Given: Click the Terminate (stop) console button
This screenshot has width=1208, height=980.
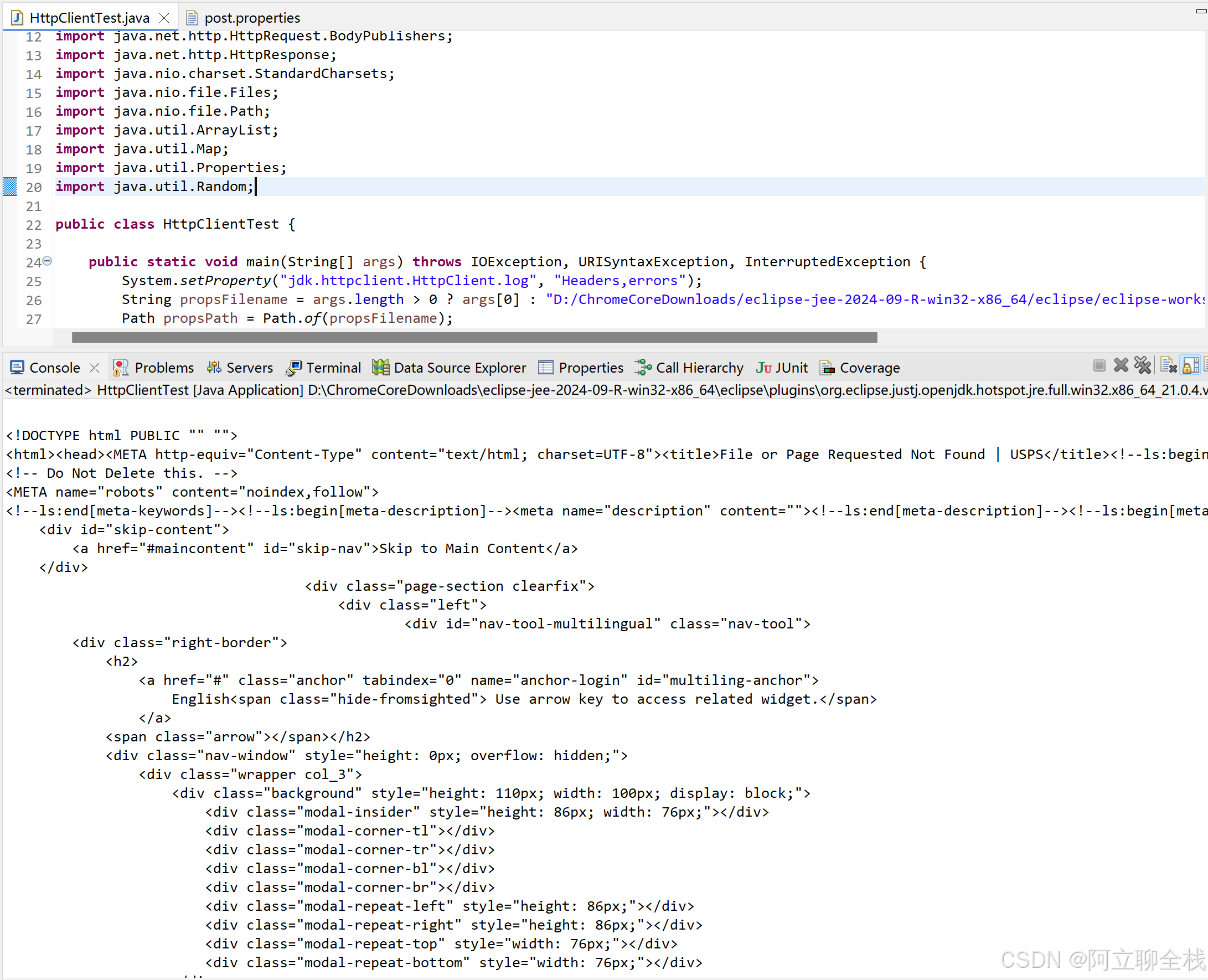Looking at the screenshot, I should tap(1098, 366).
